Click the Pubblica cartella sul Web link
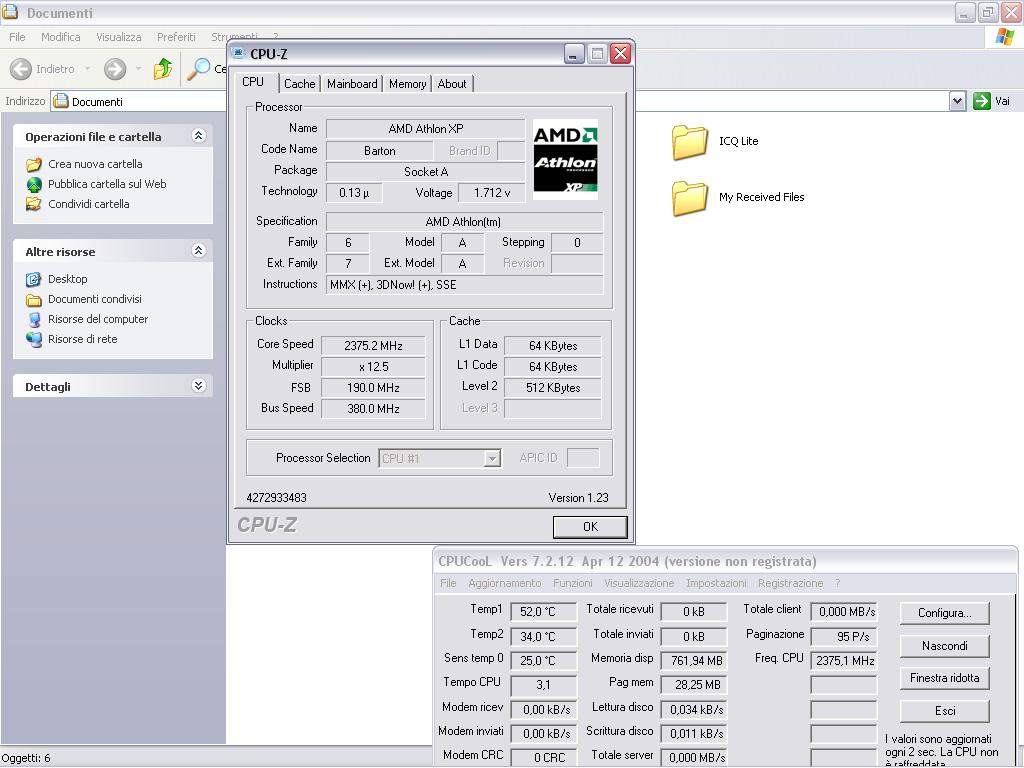The height and width of the screenshot is (768, 1024). 107,184
